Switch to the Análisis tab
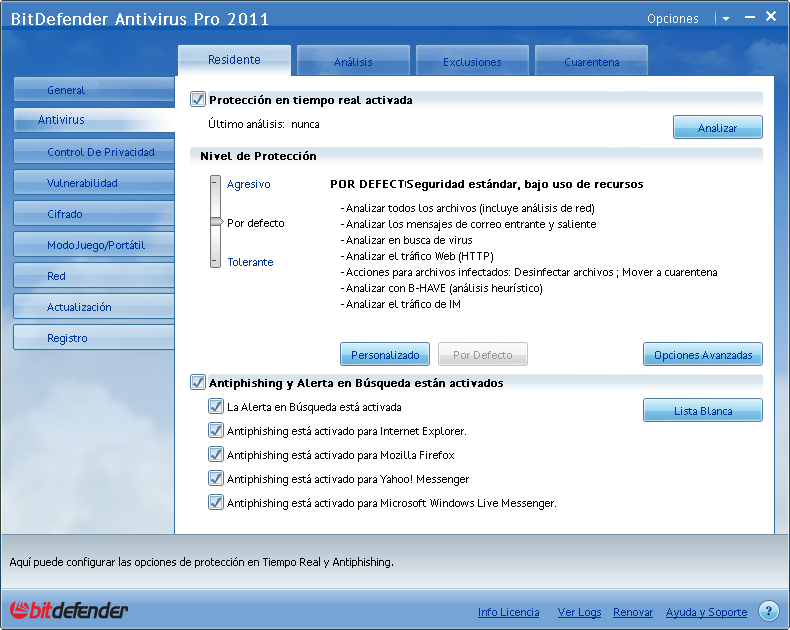The image size is (790, 630). [x=353, y=62]
